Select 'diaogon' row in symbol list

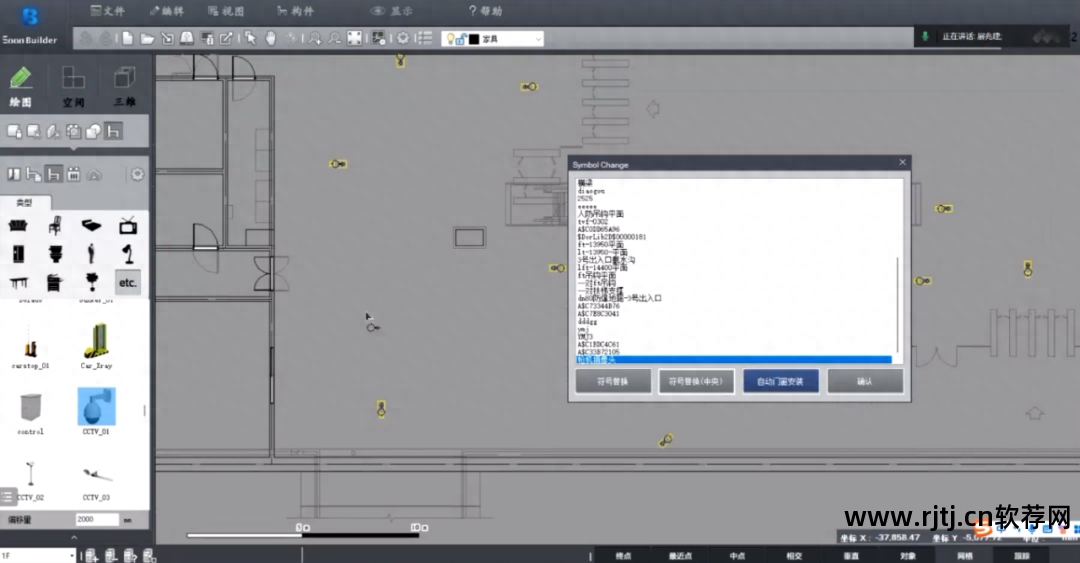(591, 191)
